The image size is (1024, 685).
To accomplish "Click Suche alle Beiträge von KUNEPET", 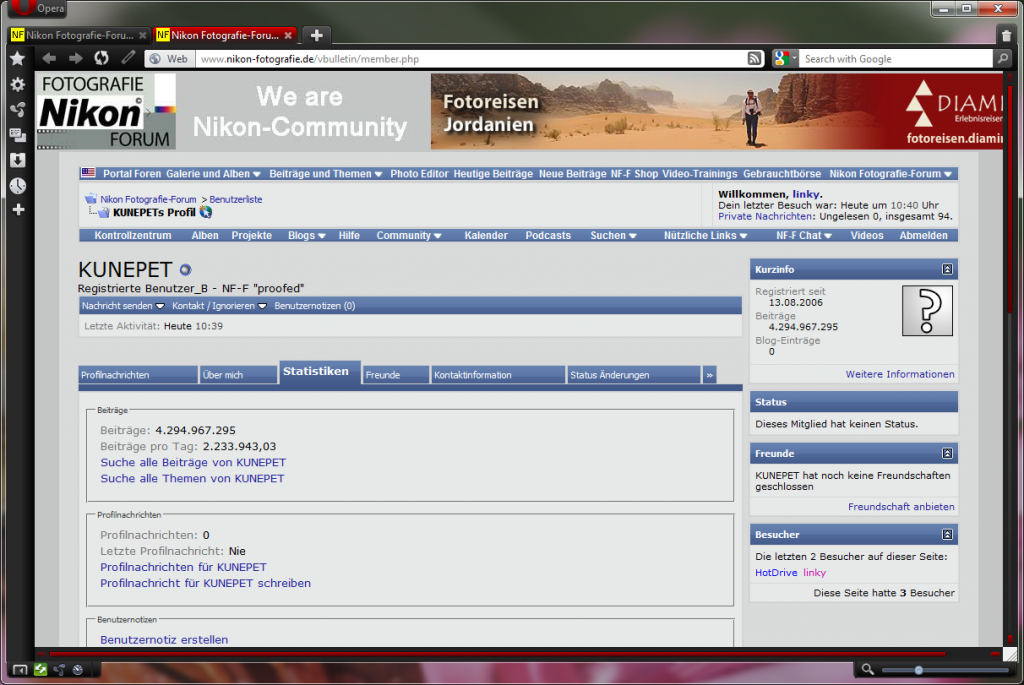I will click(193, 462).
